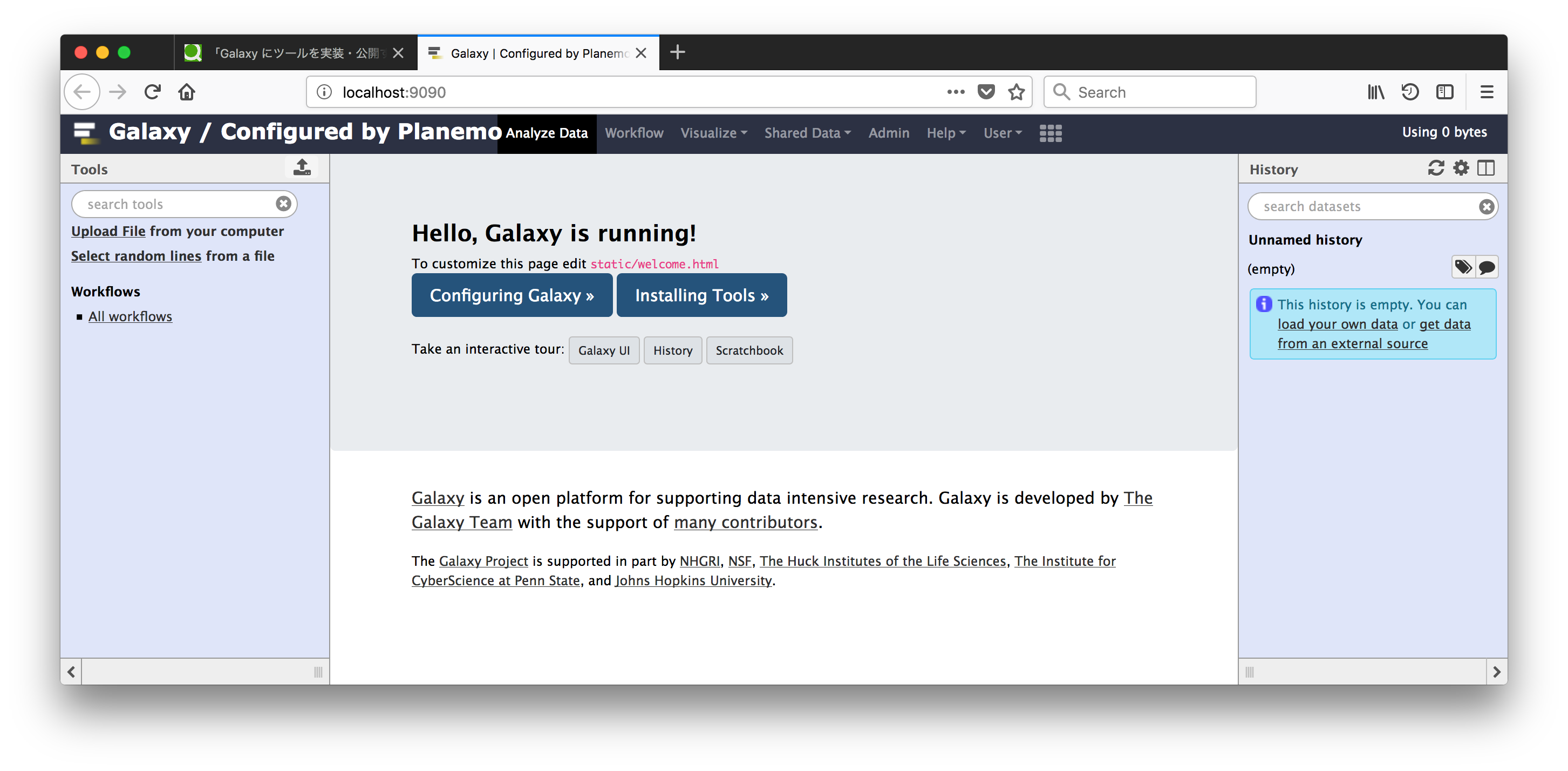
Task: Clear the dataset search field
Action: pyautogui.click(x=1486, y=206)
